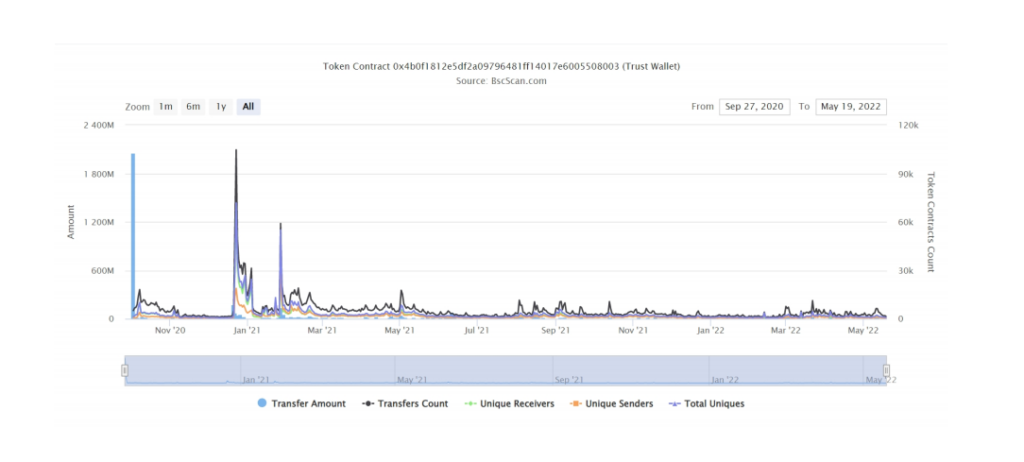This screenshot has width=1024, height=462.
Task: Select the All zoom range
Action: coord(248,107)
